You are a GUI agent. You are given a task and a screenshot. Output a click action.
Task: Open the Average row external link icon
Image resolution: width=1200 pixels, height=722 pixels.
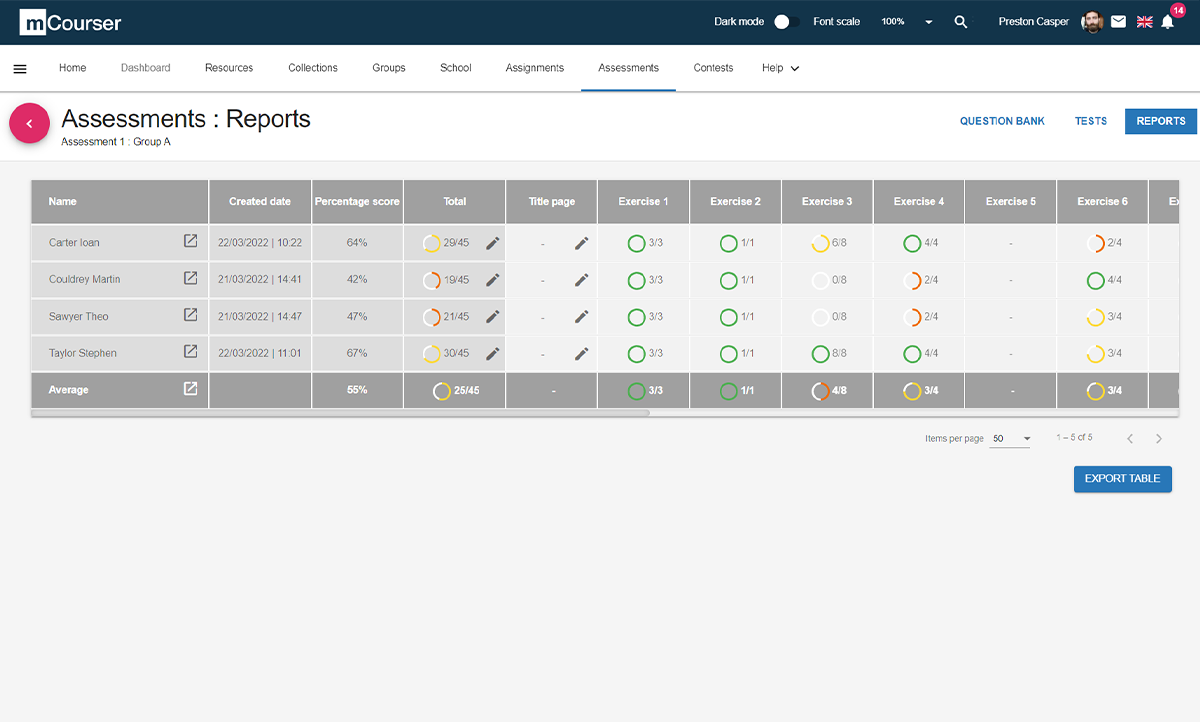(190, 390)
